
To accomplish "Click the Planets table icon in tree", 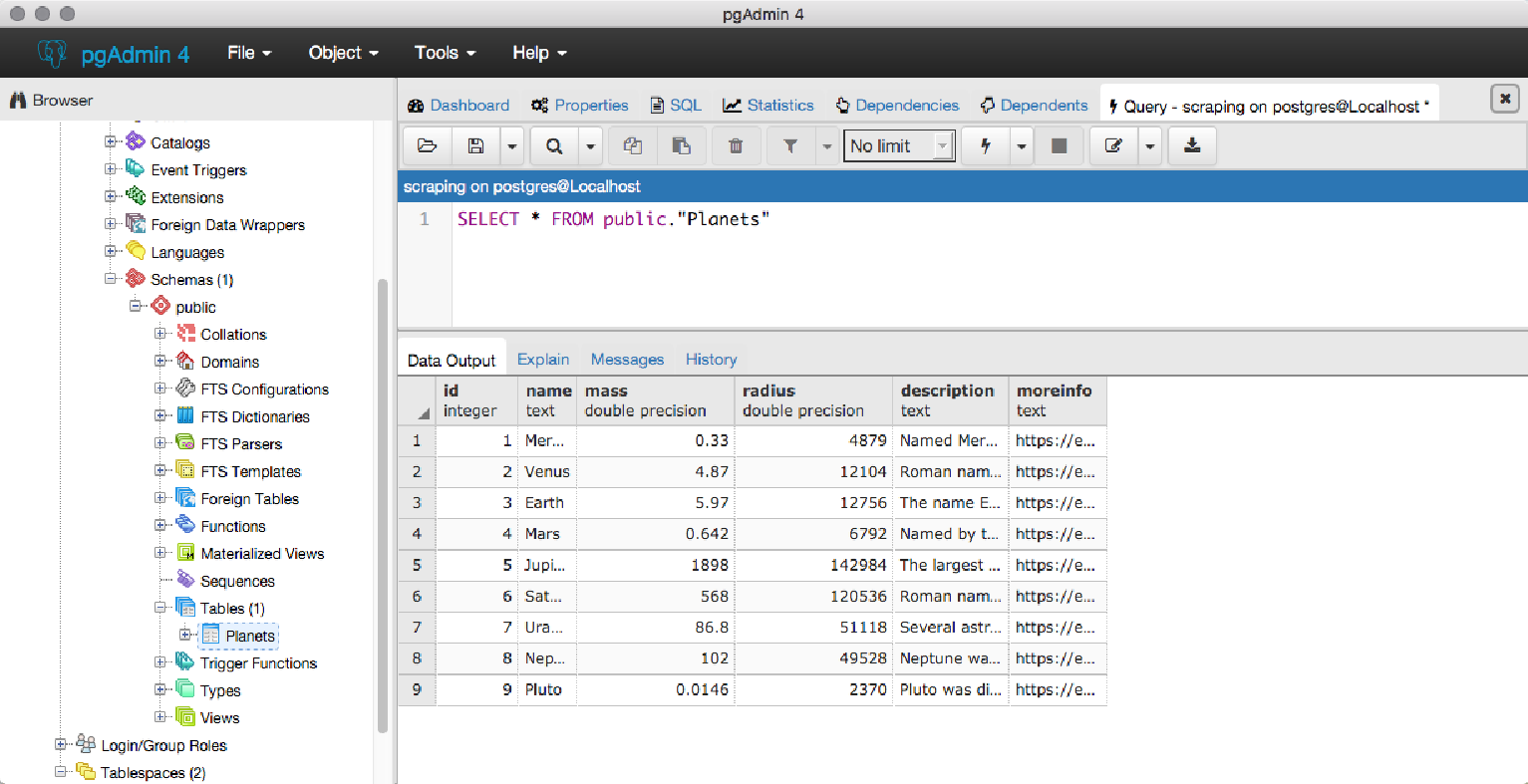I will click(211, 636).
